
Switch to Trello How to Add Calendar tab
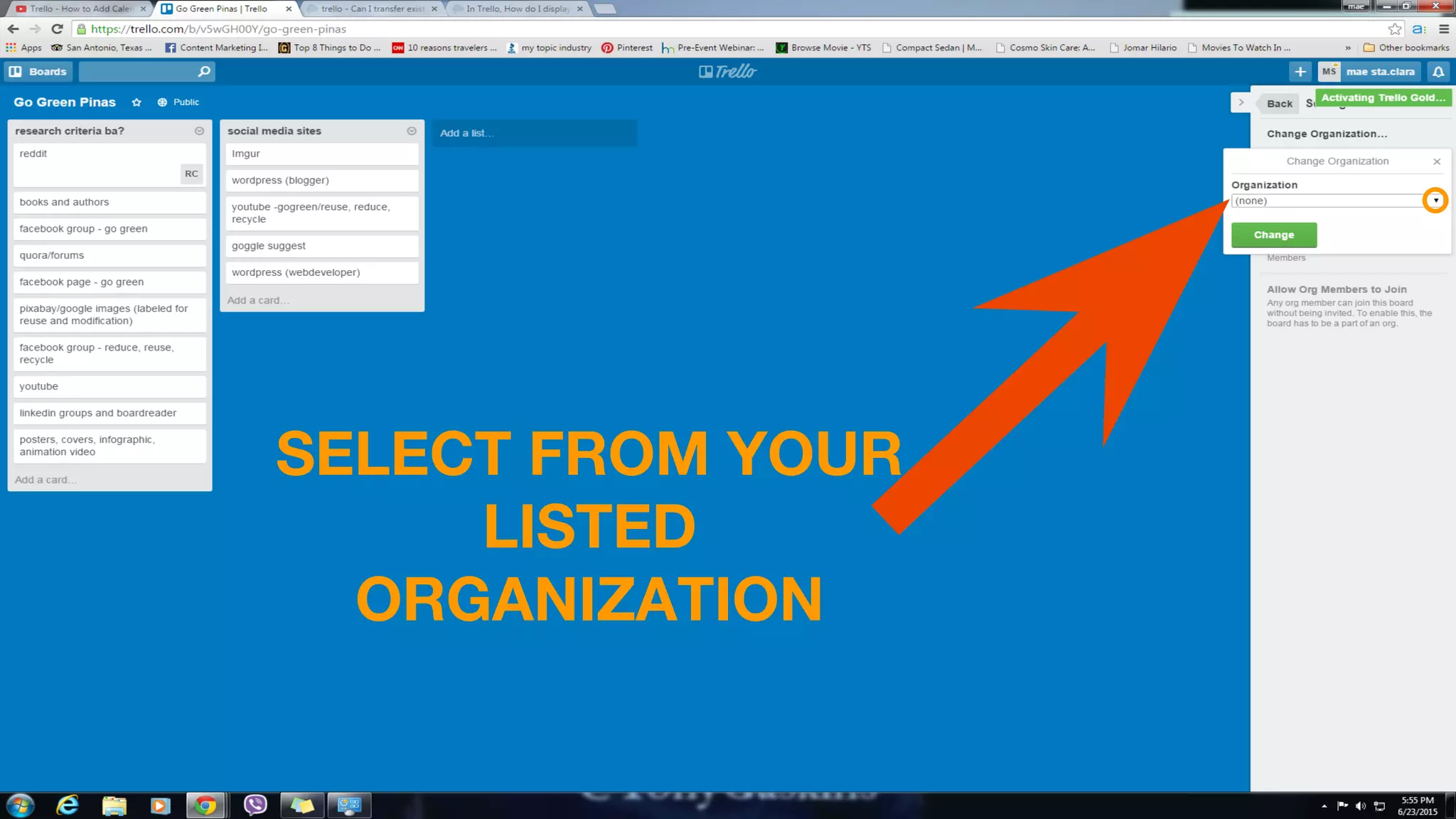tap(81, 9)
